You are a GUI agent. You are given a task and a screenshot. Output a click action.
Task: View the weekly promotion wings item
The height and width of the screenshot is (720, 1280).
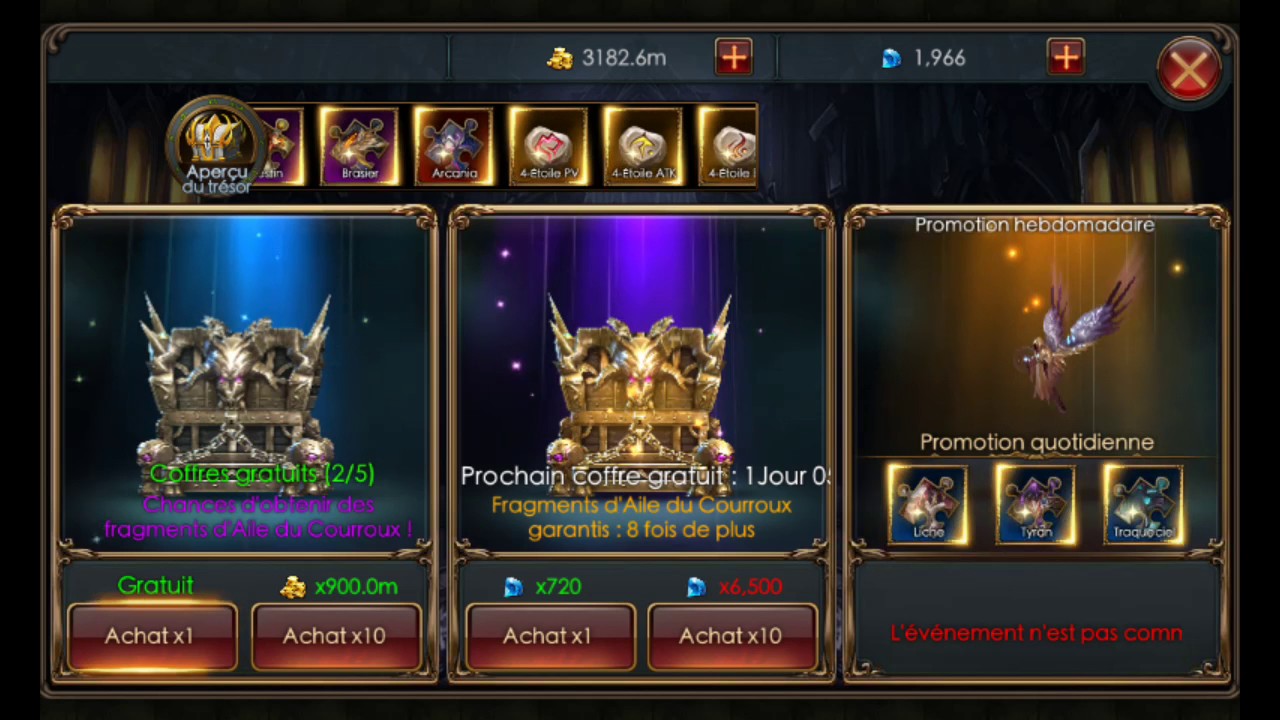1075,330
